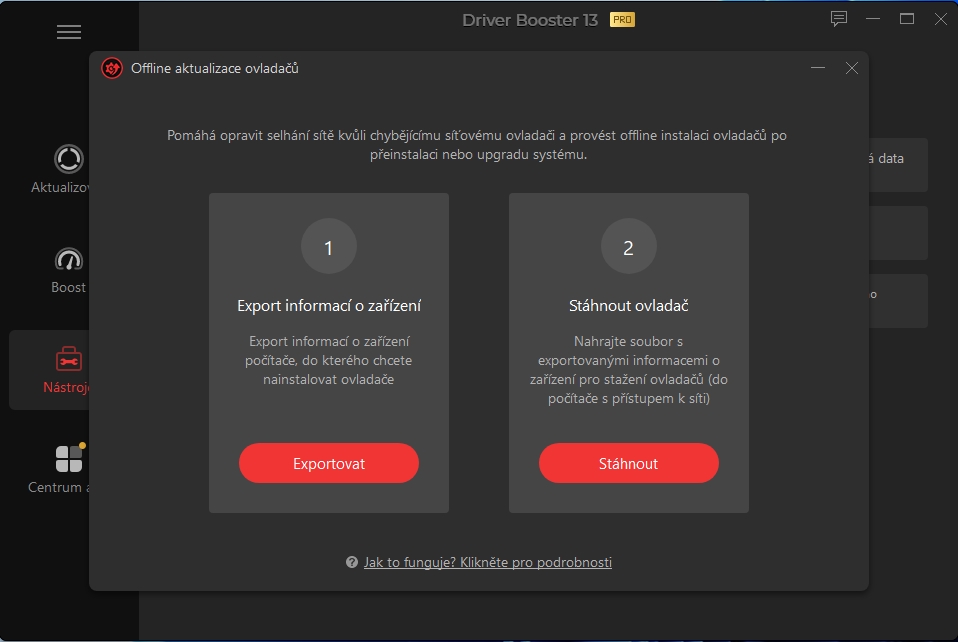Maximize the Driver Booster main window
The width and height of the screenshot is (958, 642).
point(907,19)
